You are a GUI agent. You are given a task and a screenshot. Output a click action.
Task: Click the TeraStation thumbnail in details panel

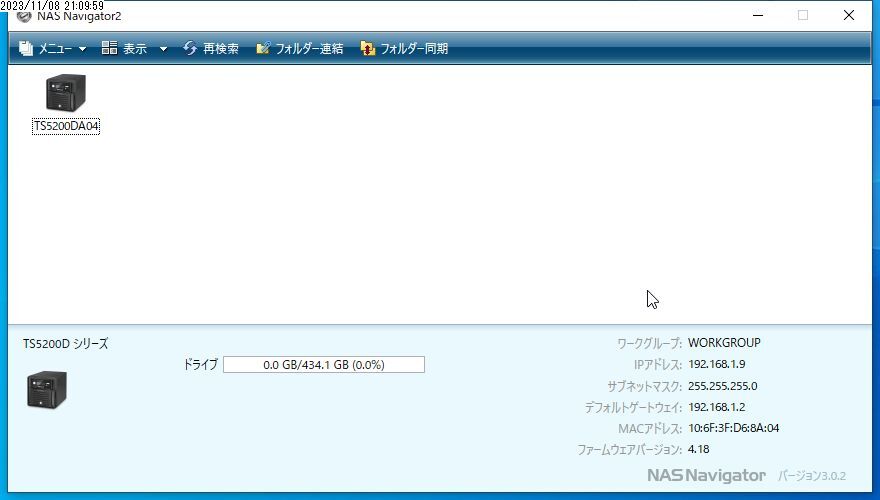(x=47, y=389)
